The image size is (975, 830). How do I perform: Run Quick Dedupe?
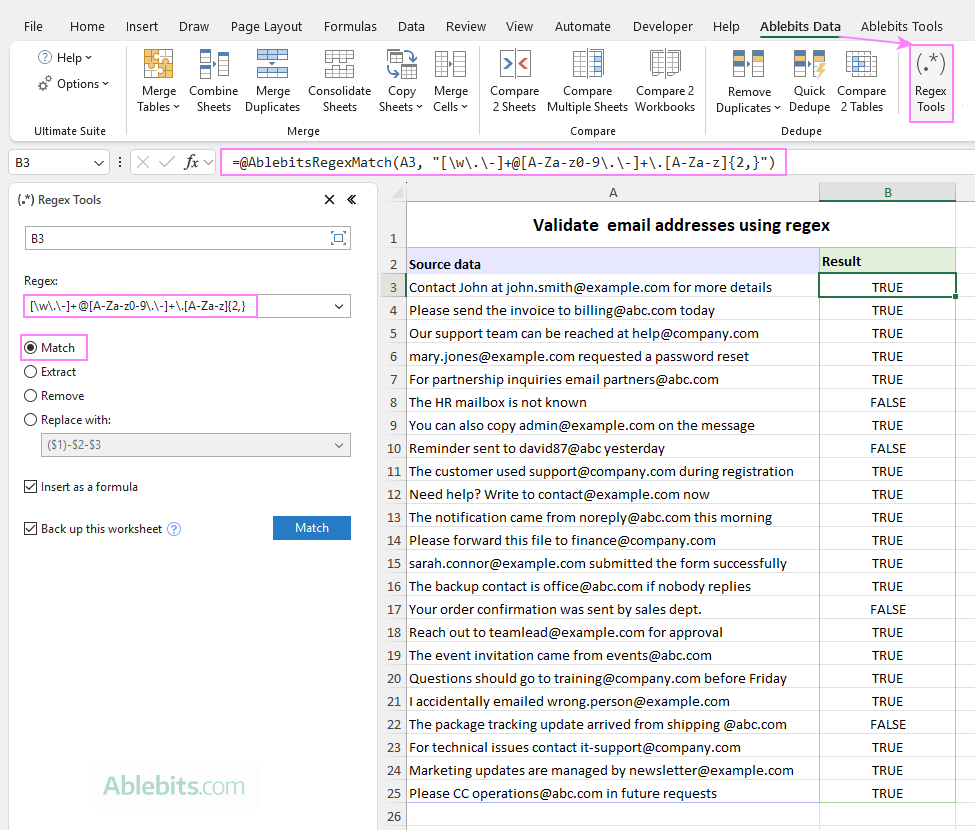pyautogui.click(x=809, y=81)
